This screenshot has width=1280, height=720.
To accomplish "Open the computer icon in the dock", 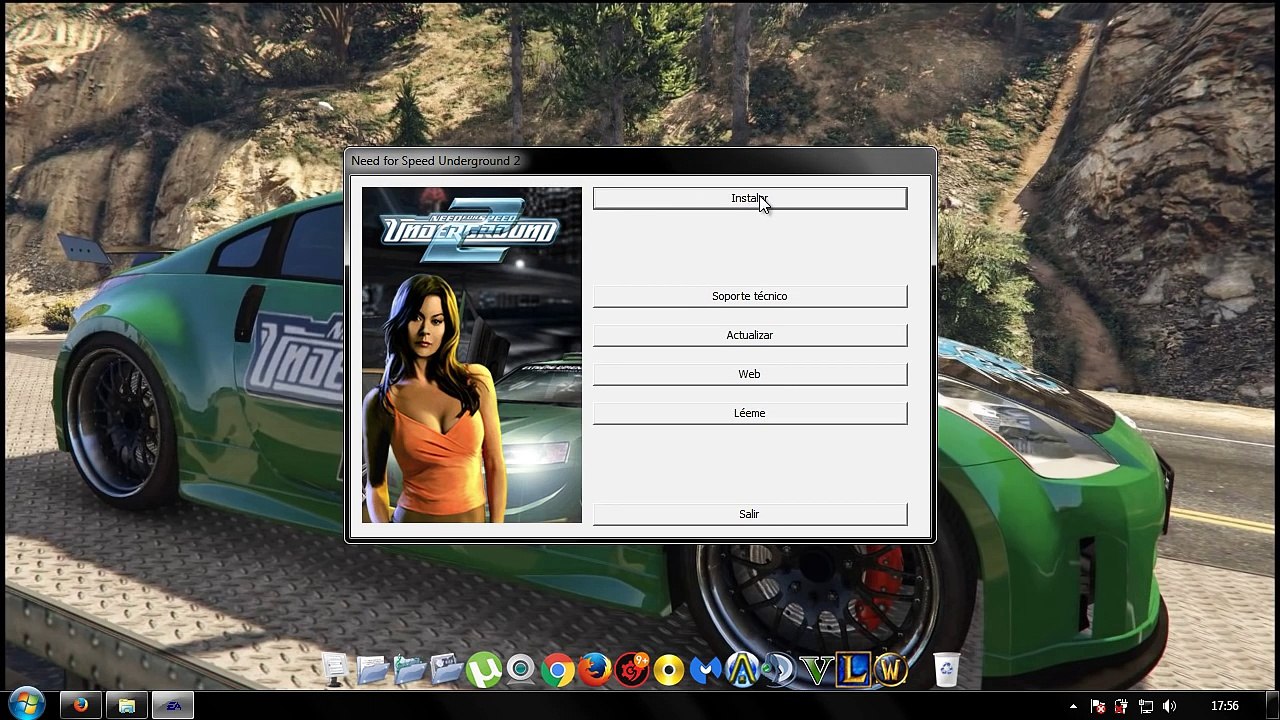I will pos(335,669).
